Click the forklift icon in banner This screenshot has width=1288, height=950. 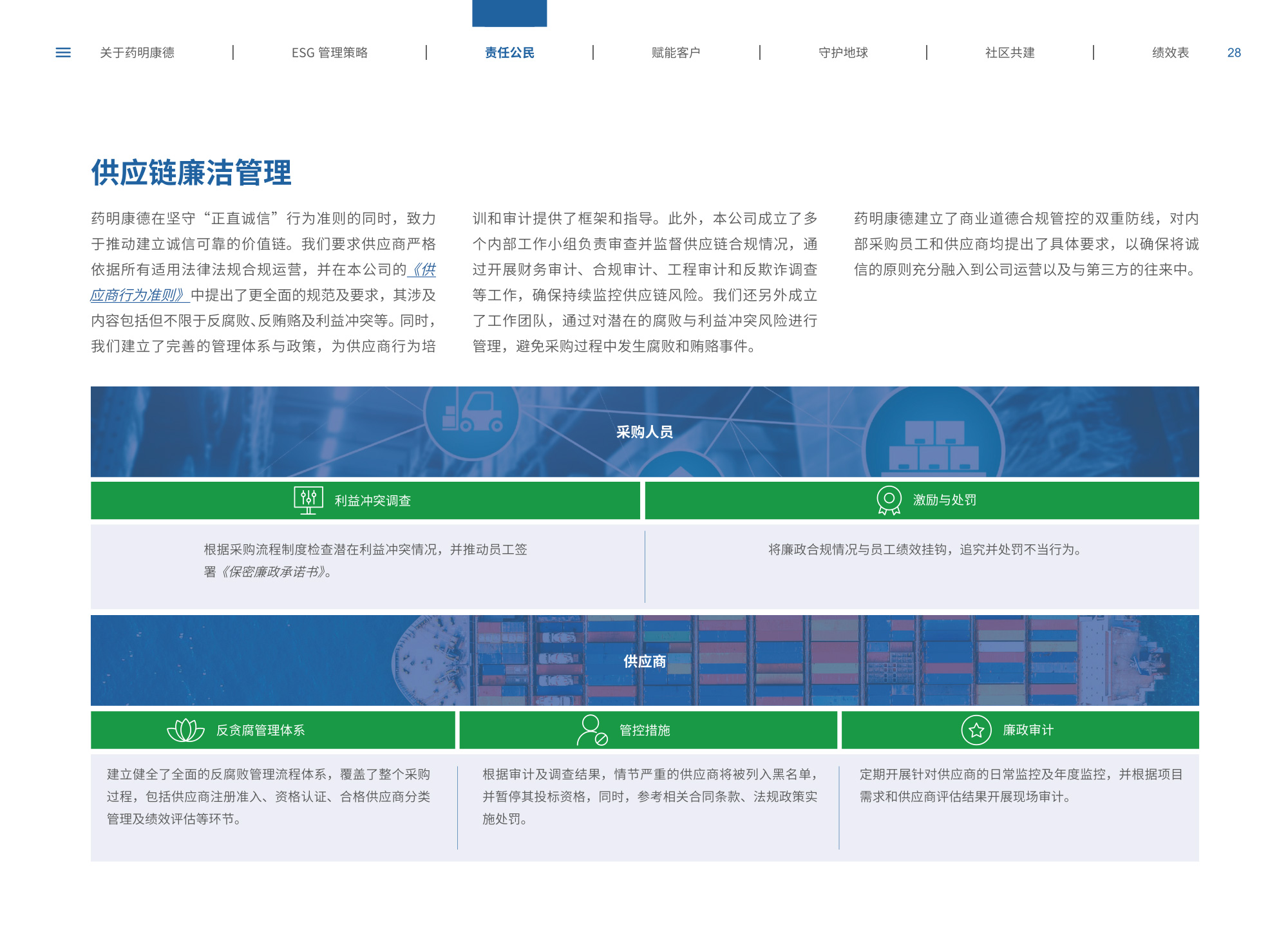472,413
